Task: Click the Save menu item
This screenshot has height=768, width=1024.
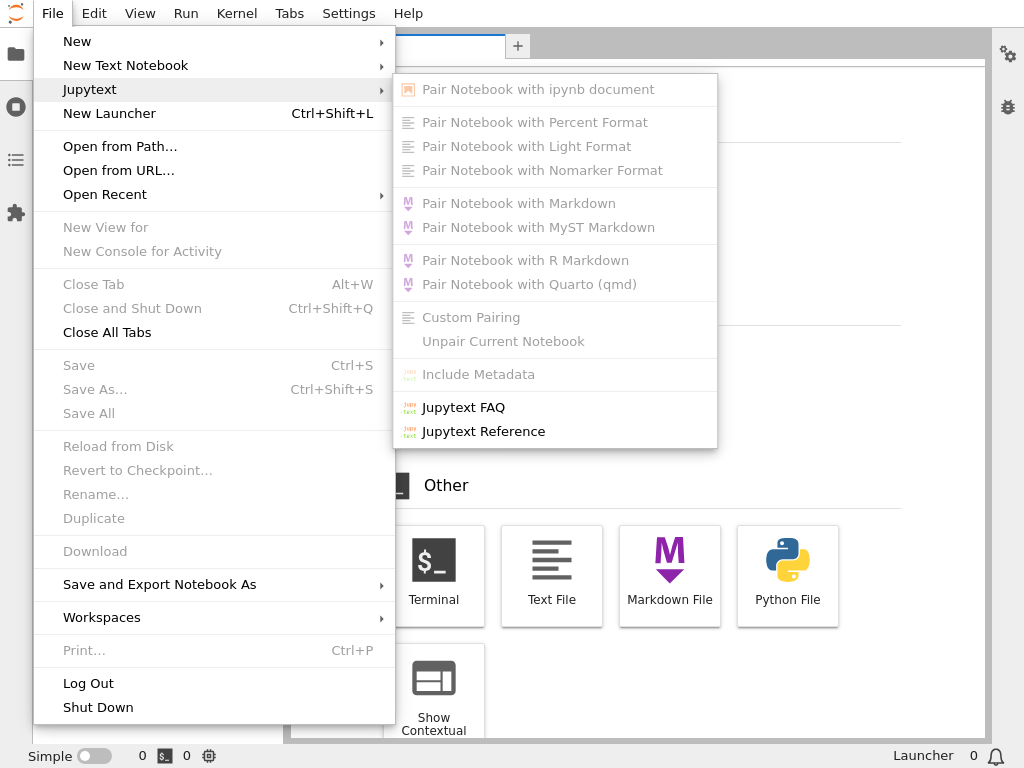Action: coord(214,366)
